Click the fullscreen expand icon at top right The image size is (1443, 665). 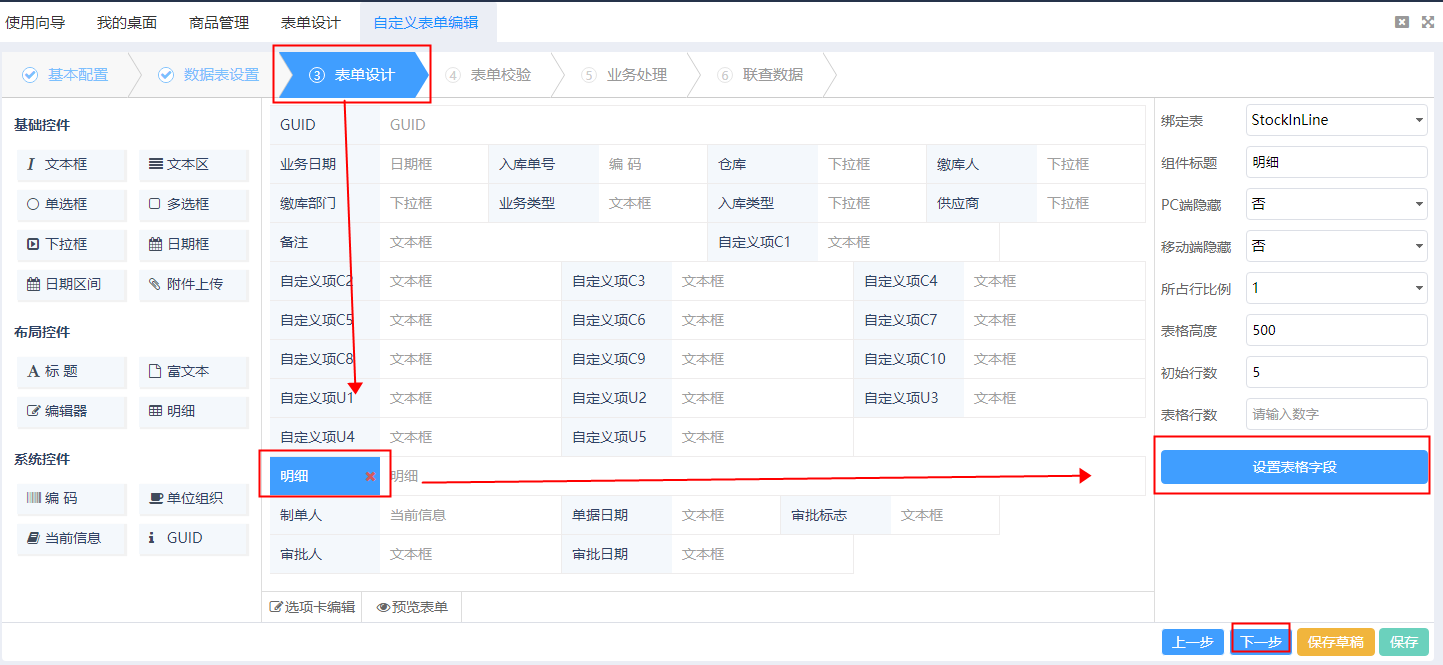coord(1428,22)
